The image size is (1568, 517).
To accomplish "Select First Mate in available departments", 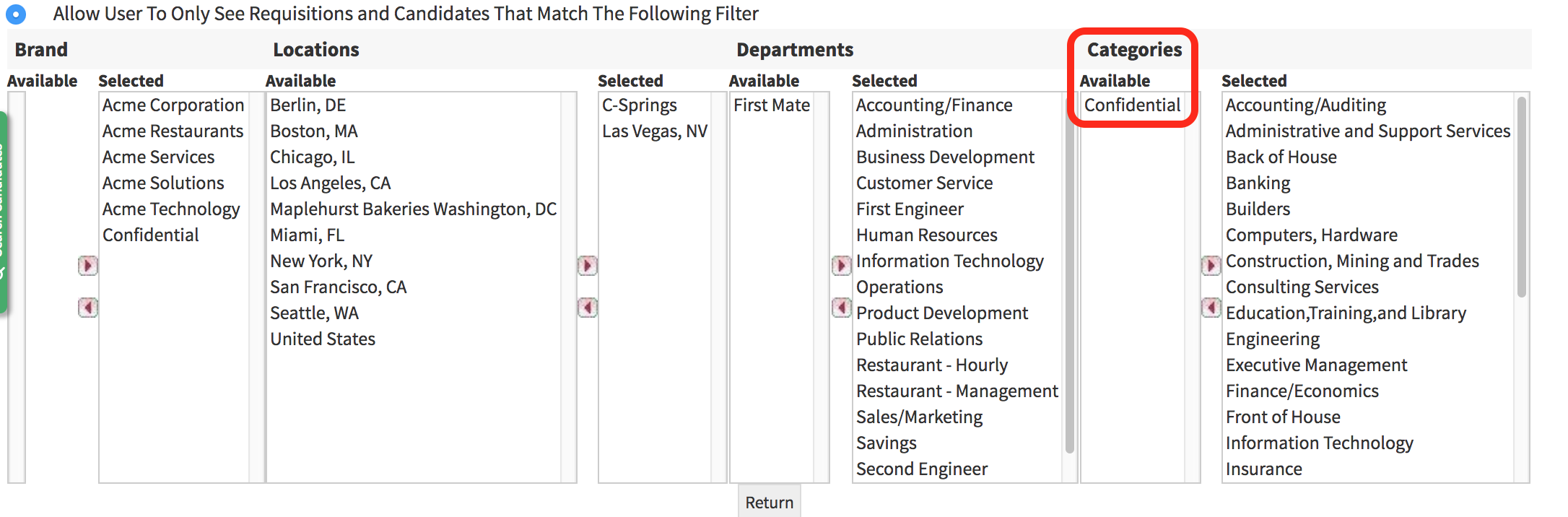I will click(x=771, y=105).
